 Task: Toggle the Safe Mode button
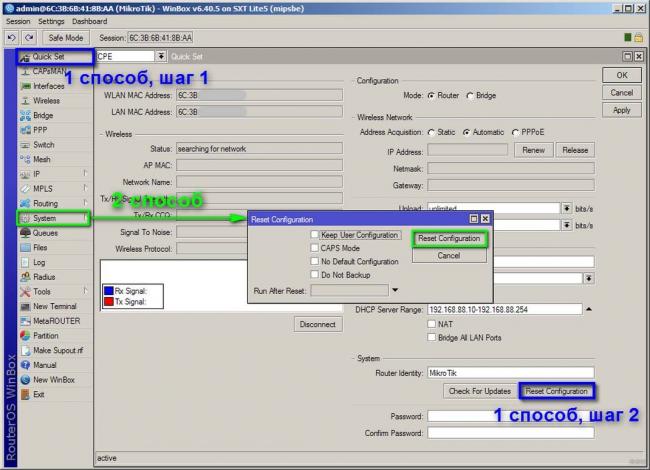pyautogui.click(x=65, y=38)
